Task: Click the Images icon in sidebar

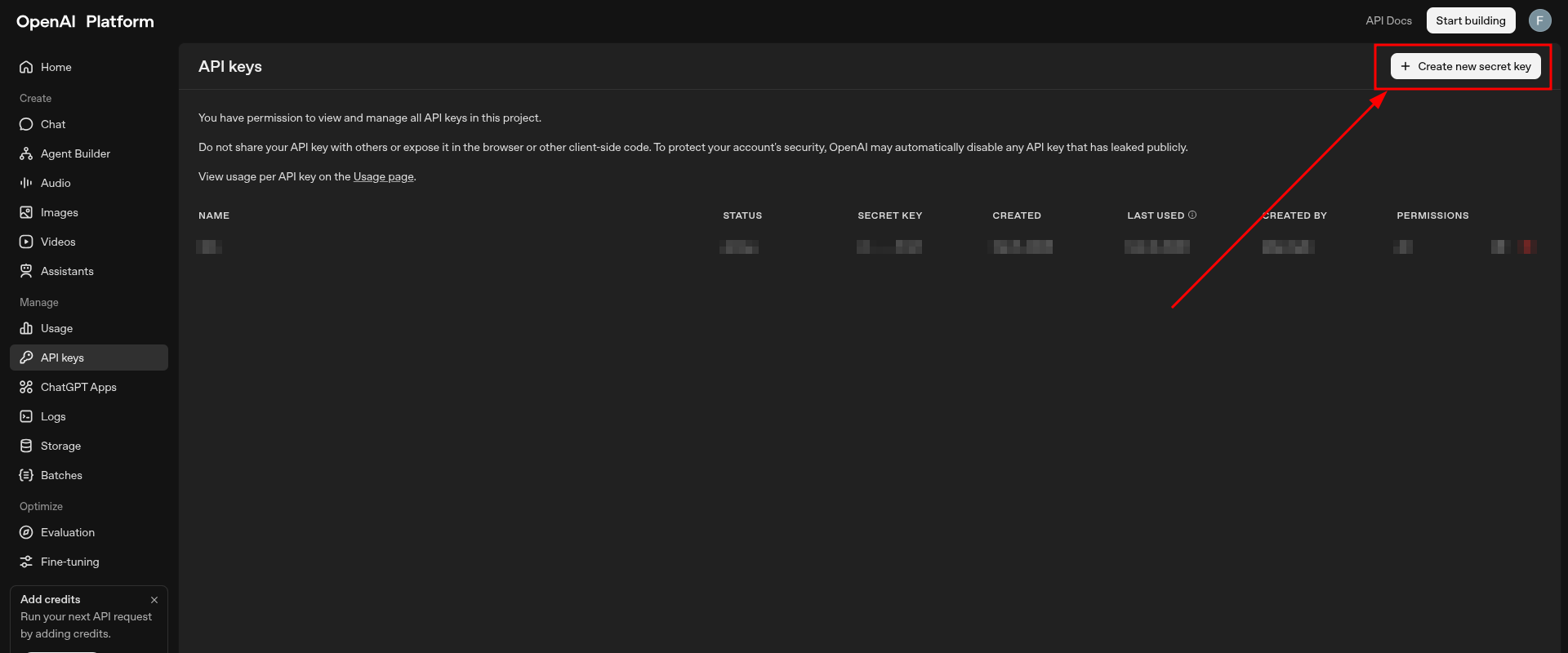Action: coord(26,212)
